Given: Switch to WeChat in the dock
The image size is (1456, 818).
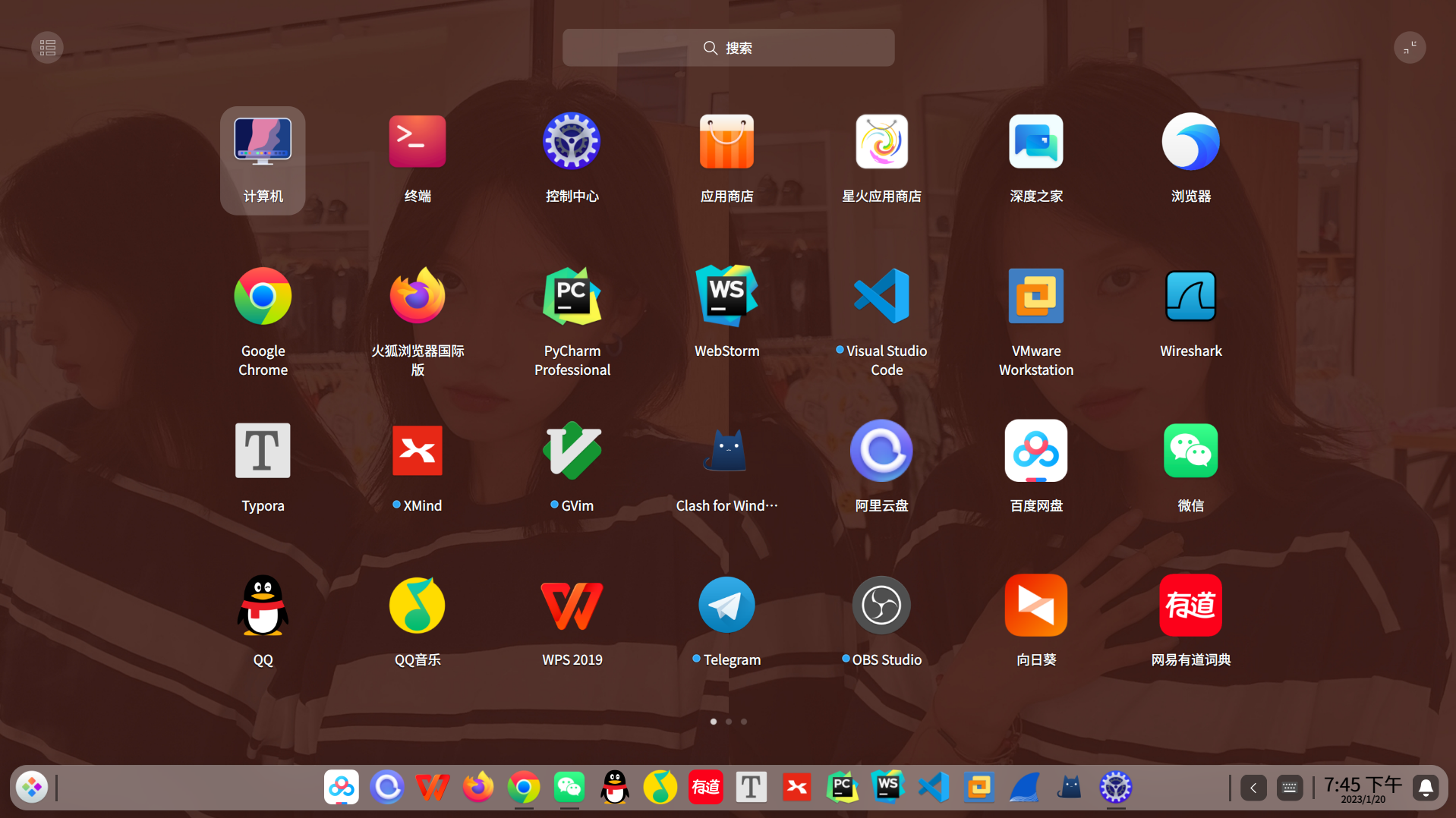Looking at the screenshot, I should 569,788.
